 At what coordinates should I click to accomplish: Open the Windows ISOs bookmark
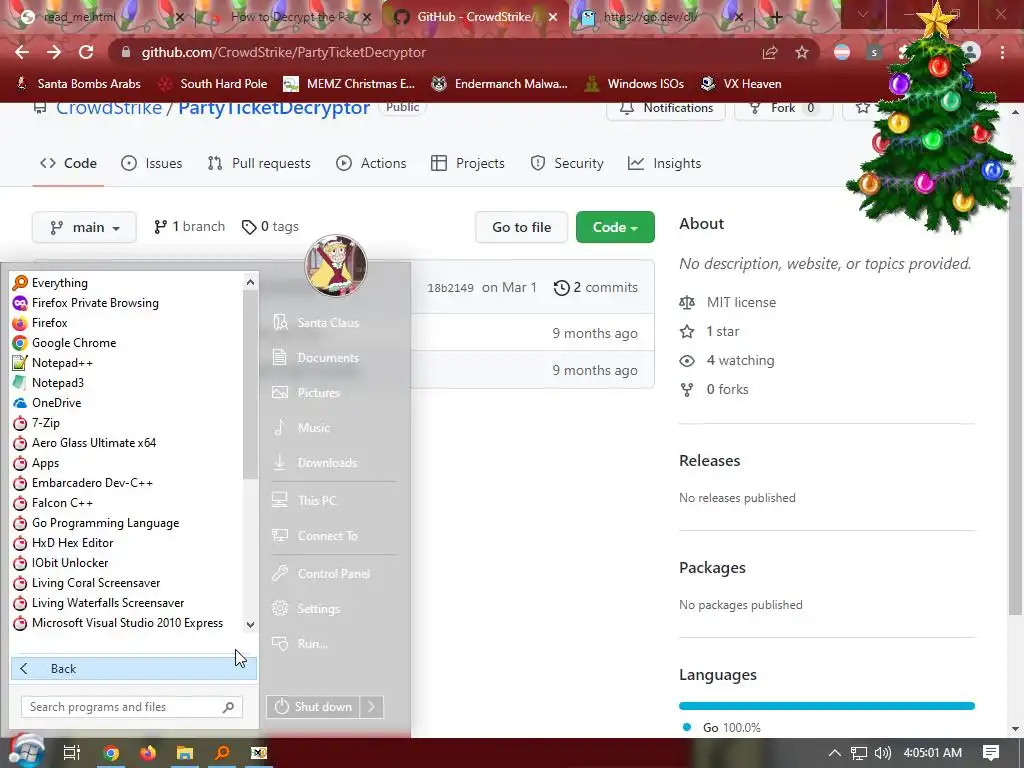[x=634, y=84]
